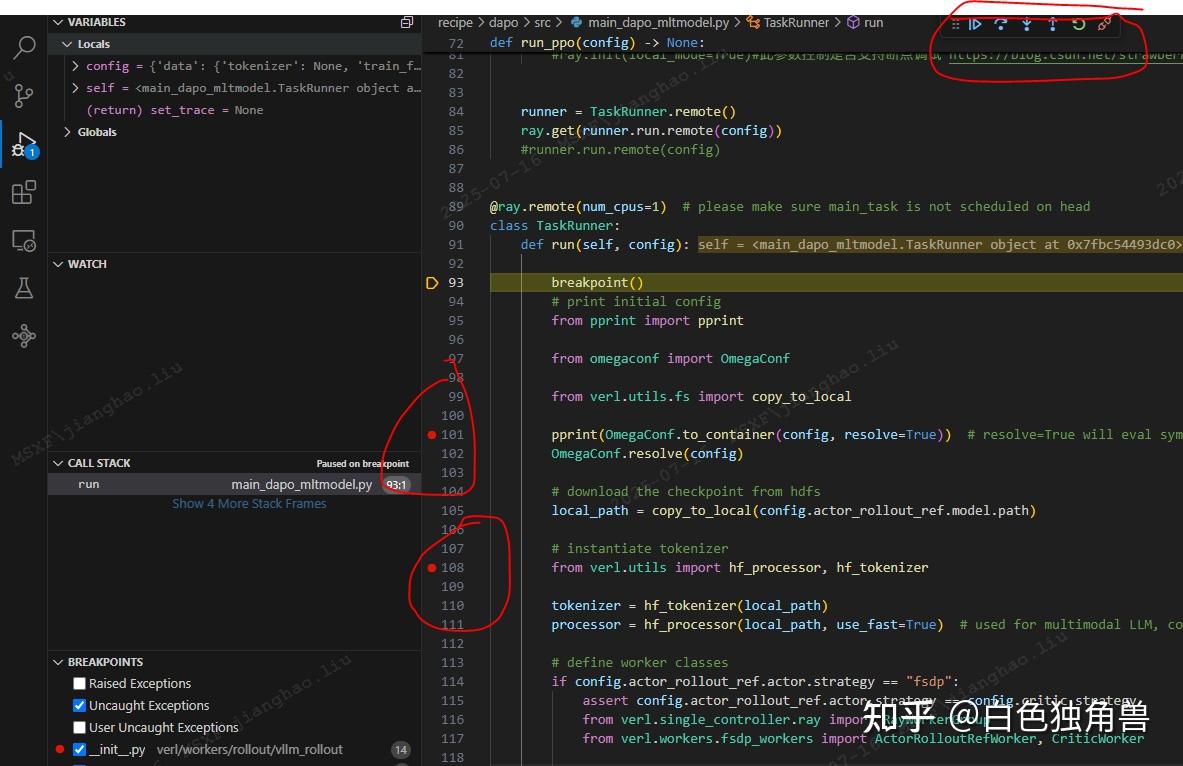Expand the Globals section
Screen dimensions: 1183x766
pos(67,131)
